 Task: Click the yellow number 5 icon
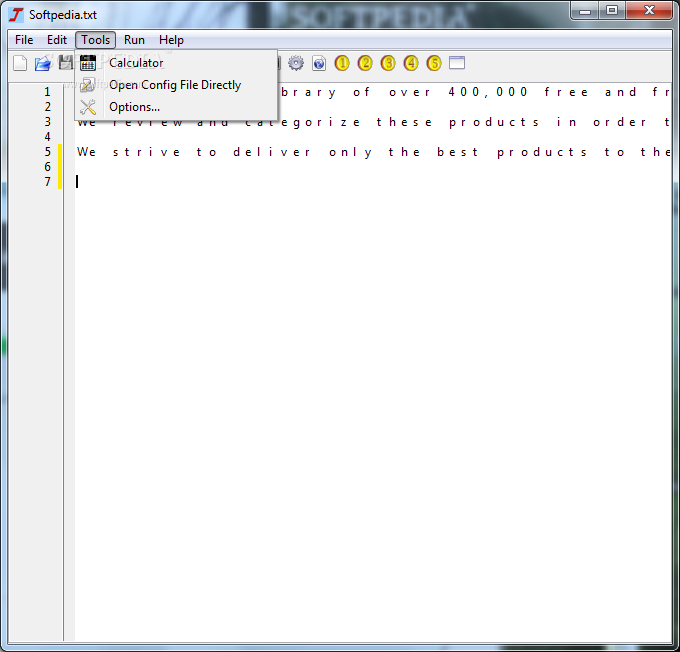pos(434,63)
